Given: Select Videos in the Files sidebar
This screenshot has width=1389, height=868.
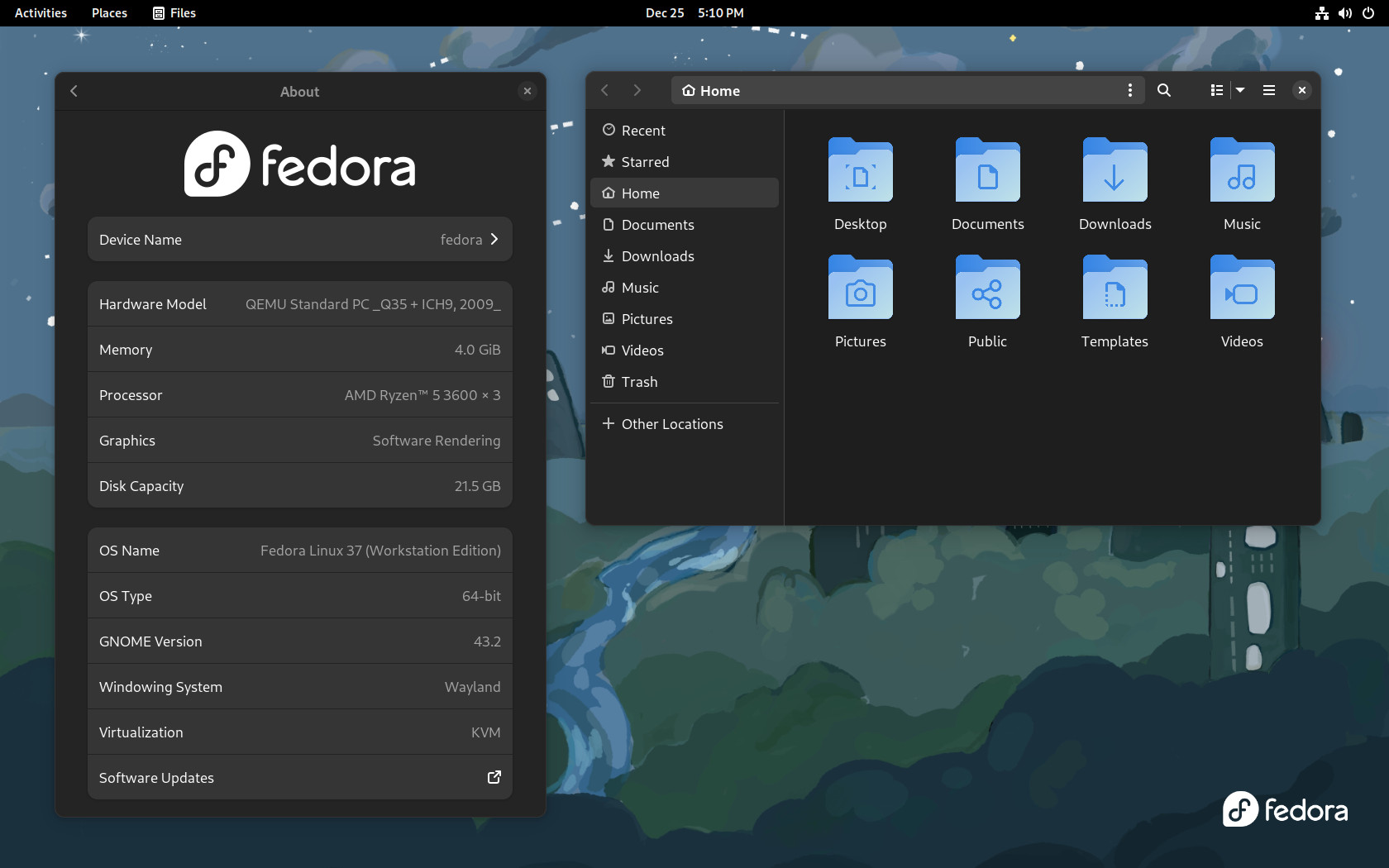Looking at the screenshot, I should (x=685, y=351).
